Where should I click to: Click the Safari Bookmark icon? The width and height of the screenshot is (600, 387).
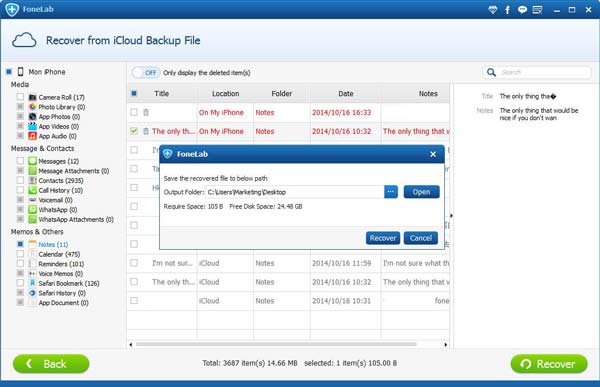[33, 283]
